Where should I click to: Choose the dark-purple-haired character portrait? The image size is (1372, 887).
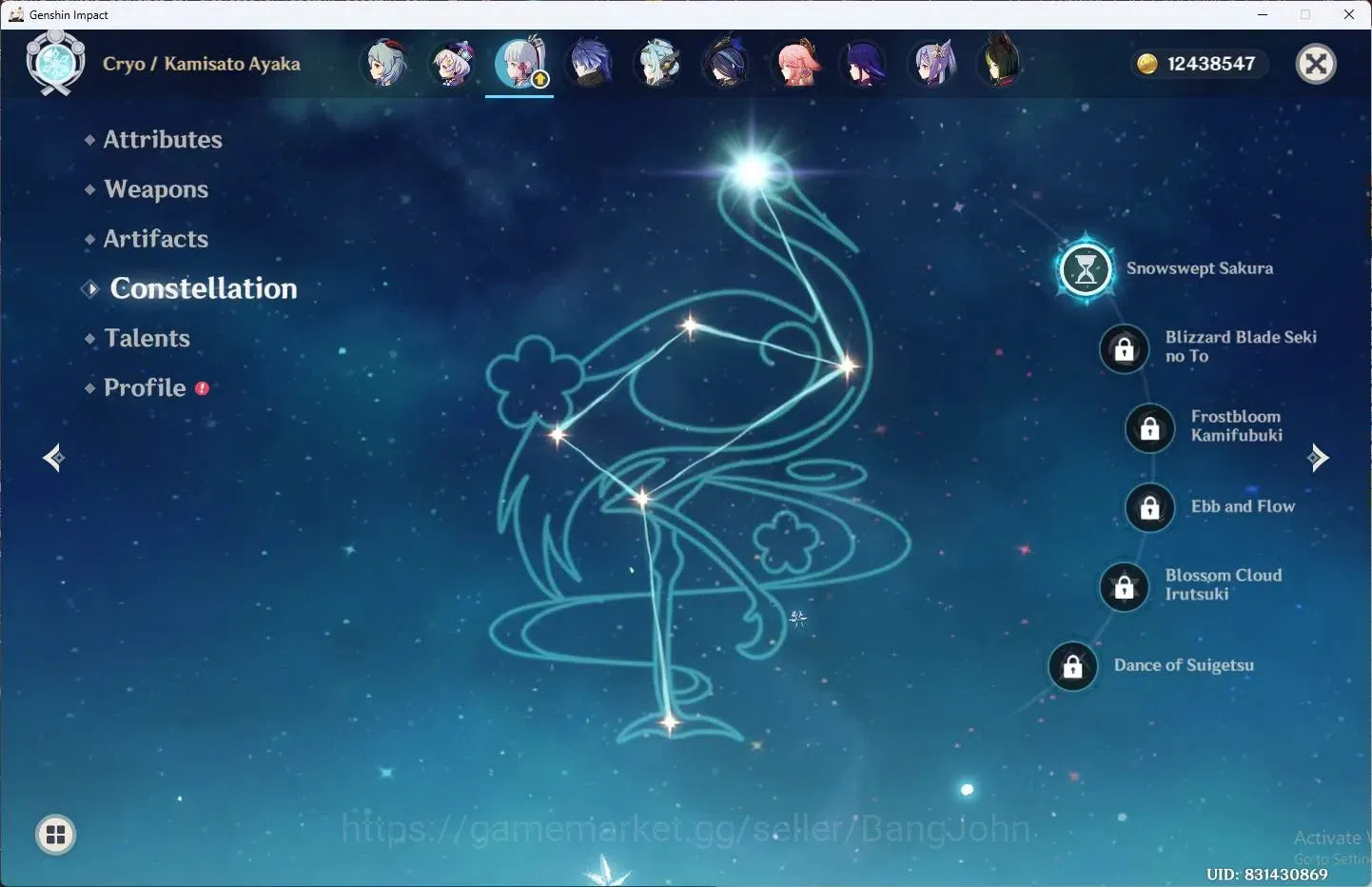coord(864,63)
